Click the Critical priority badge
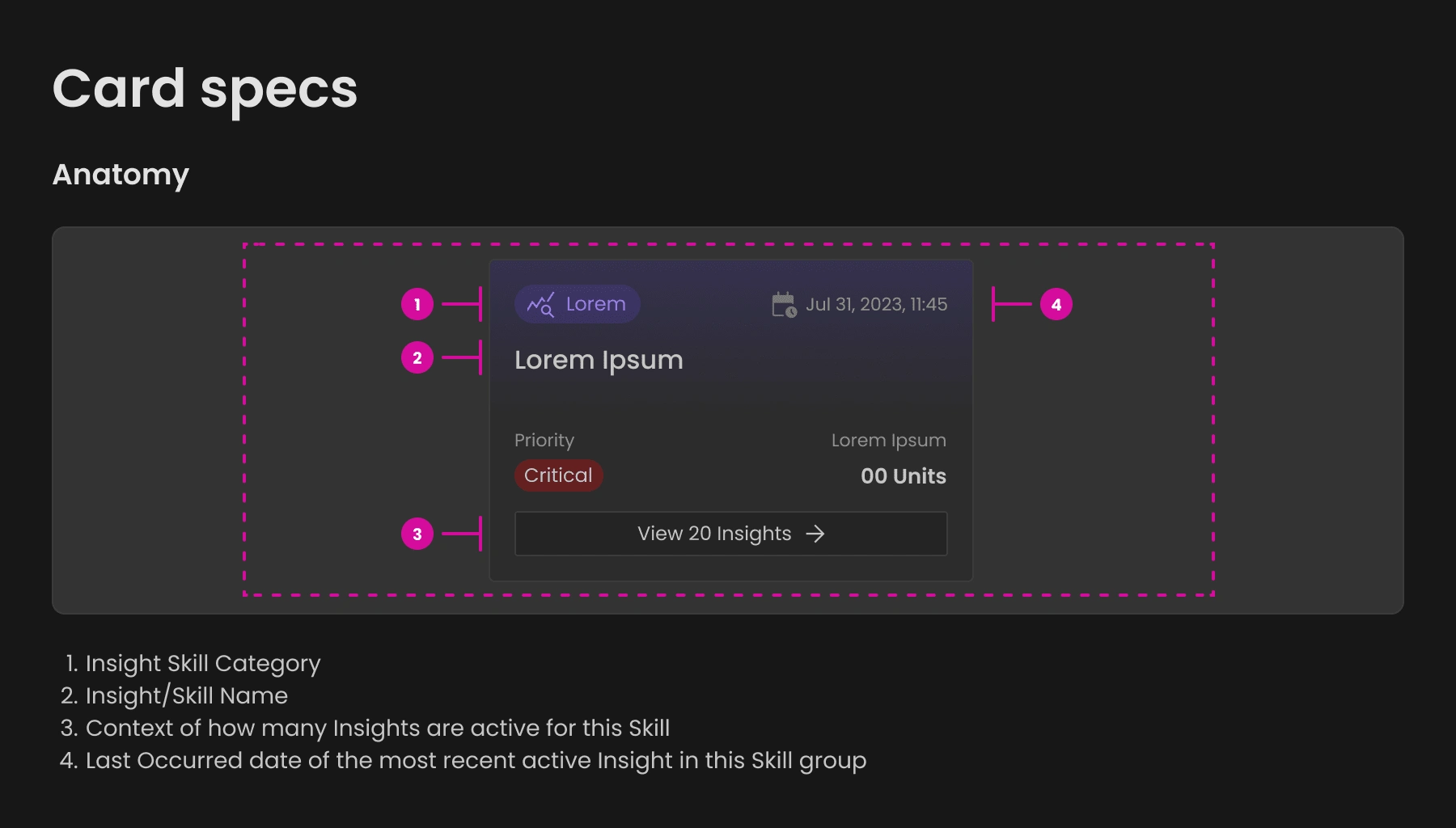This screenshot has width=1456, height=828. point(558,475)
